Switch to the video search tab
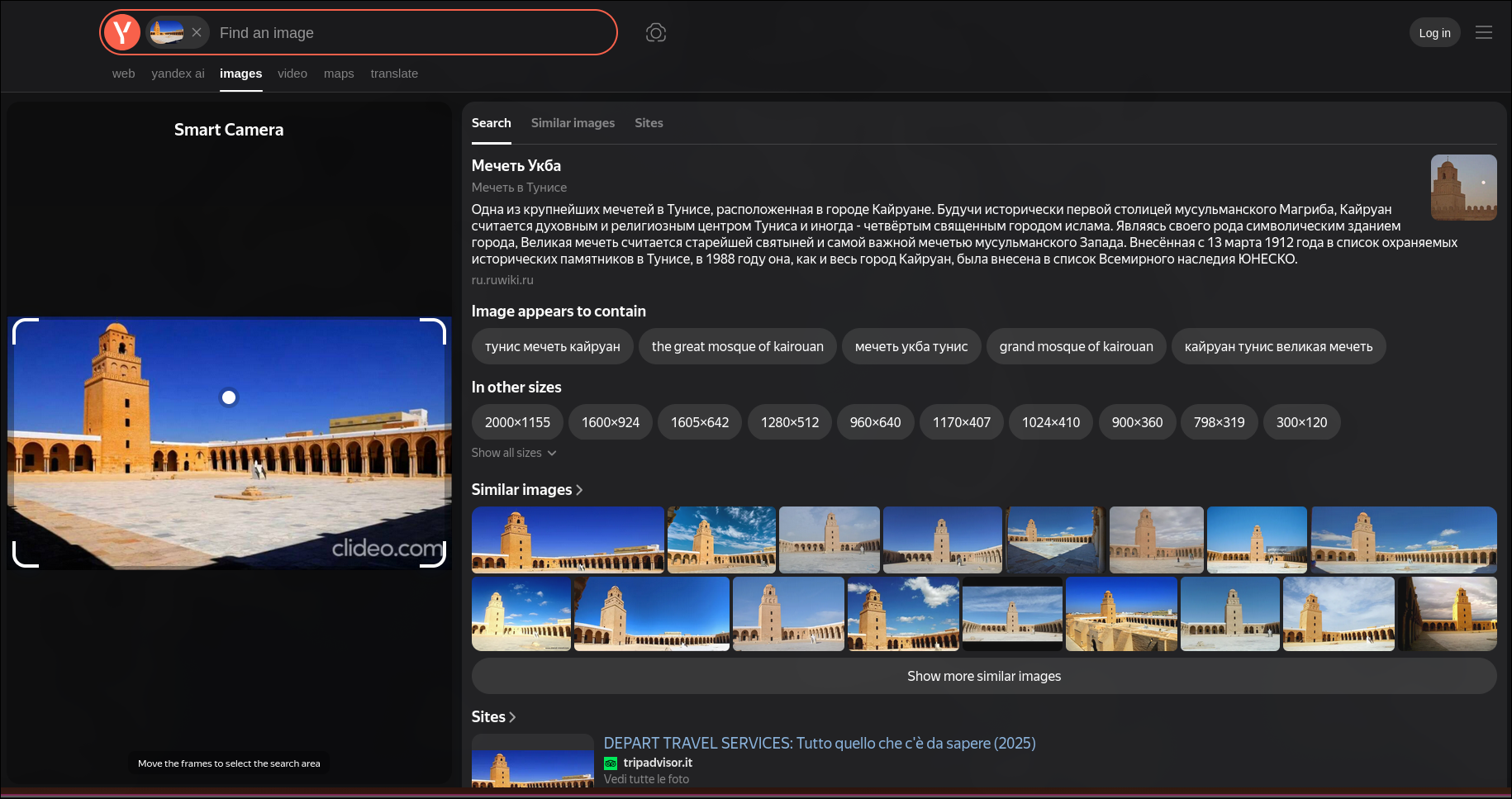1512x799 pixels. tap(292, 74)
